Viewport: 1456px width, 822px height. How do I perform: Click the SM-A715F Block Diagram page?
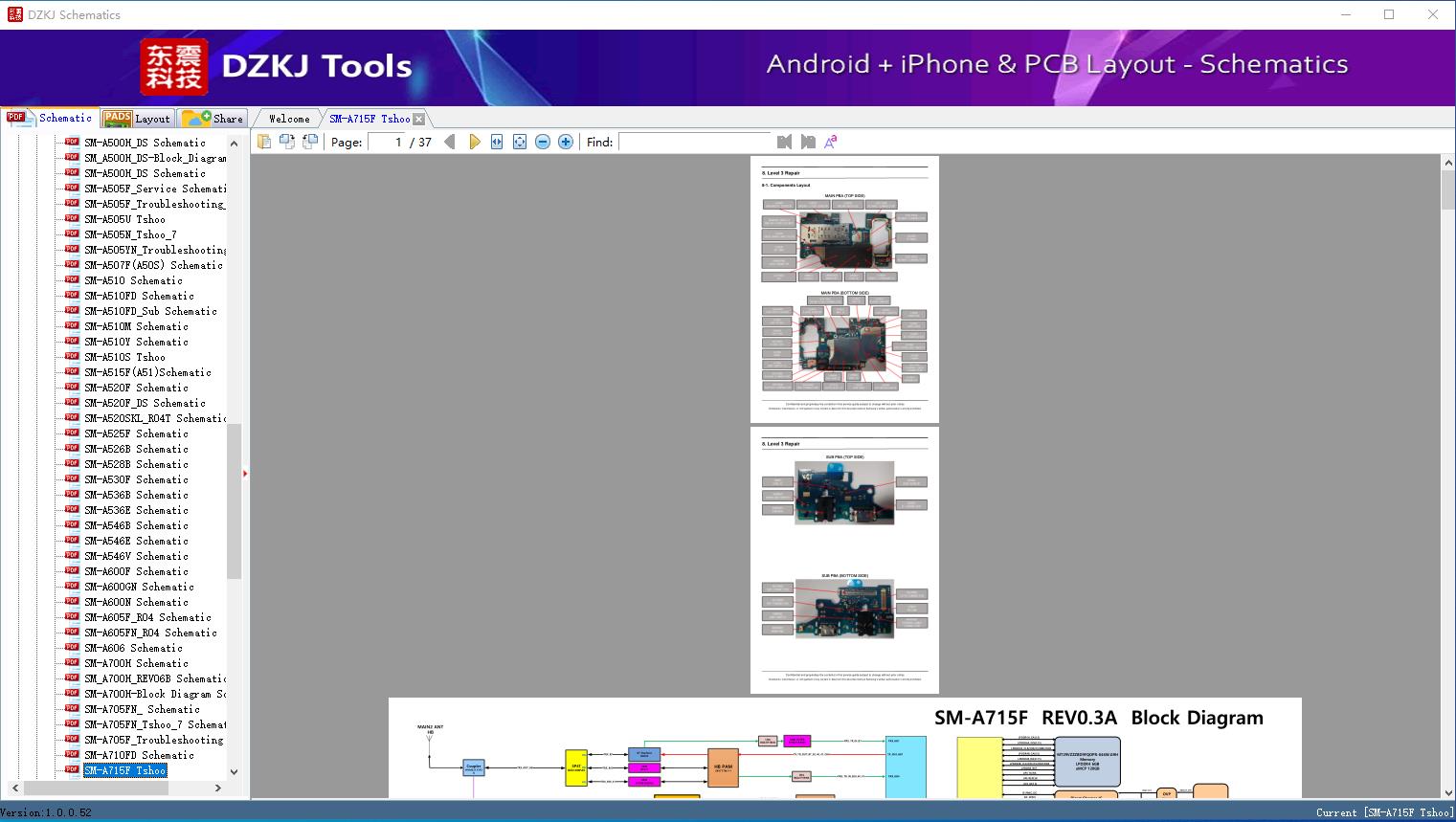[845, 748]
